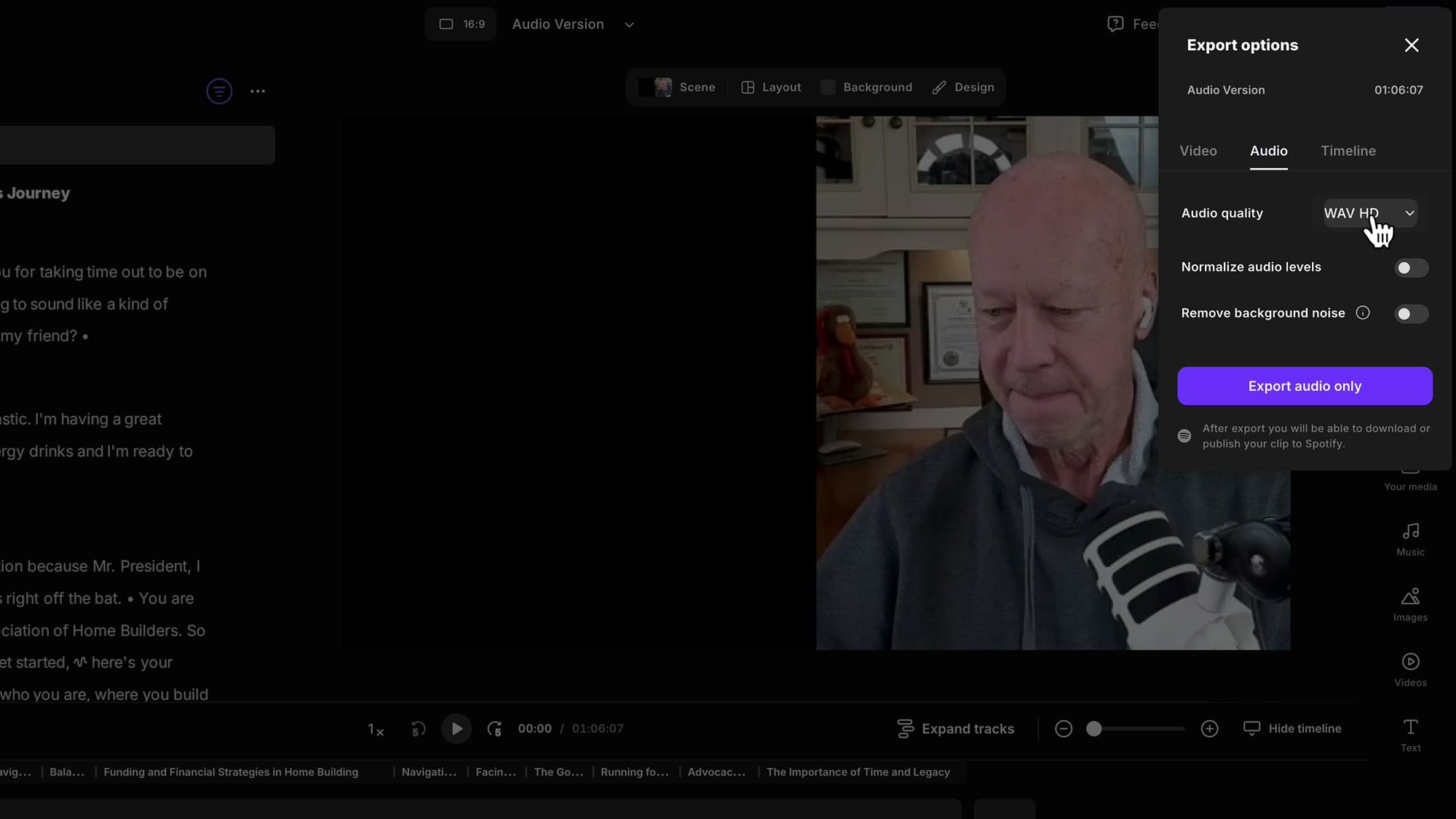Click the skip forward 5 seconds icon
The width and height of the screenshot is (1456, 819).
[x=494, y=729]
